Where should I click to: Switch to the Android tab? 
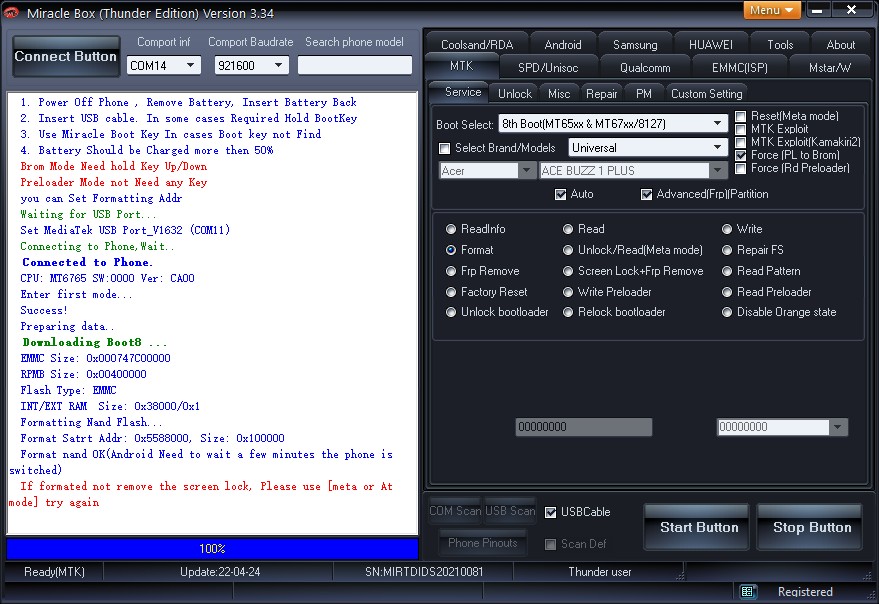(x=563, y=45)
